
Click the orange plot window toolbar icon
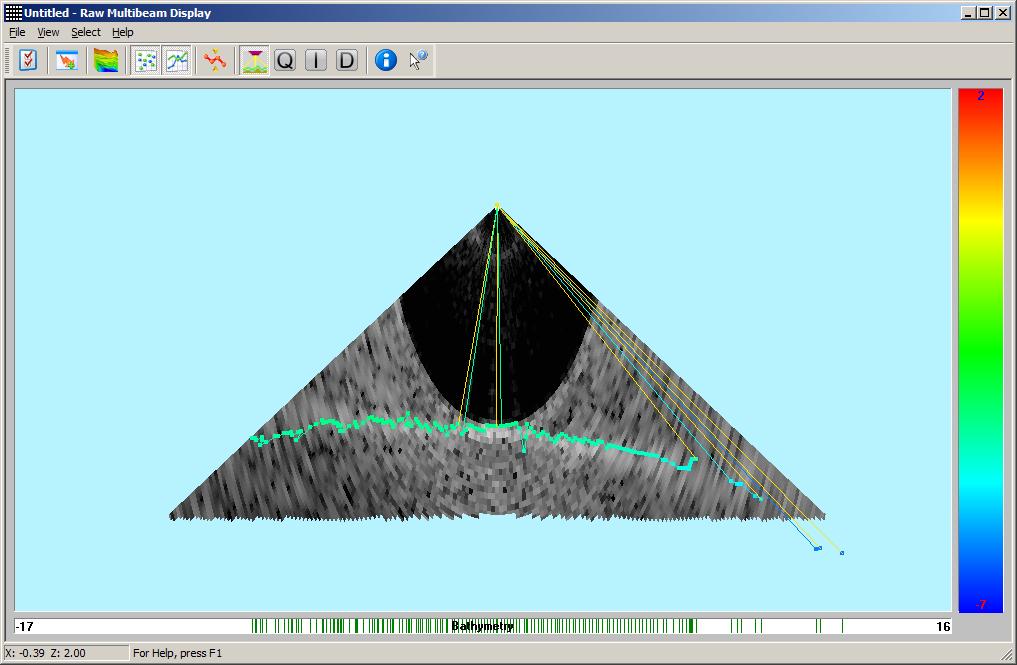point(67,61)
